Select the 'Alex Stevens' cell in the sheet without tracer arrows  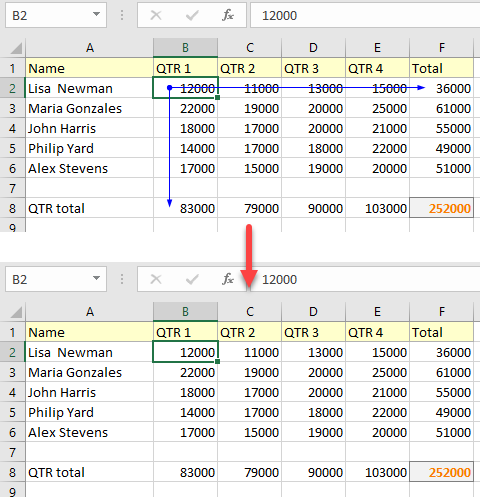89,432
